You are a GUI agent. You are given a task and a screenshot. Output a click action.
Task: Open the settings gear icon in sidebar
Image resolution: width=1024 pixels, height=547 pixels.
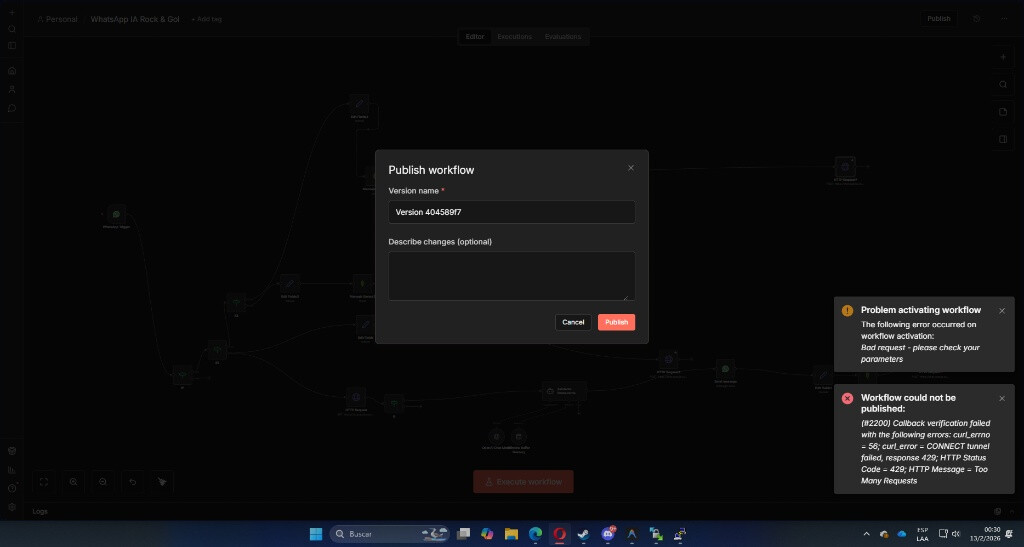[12, 507]
